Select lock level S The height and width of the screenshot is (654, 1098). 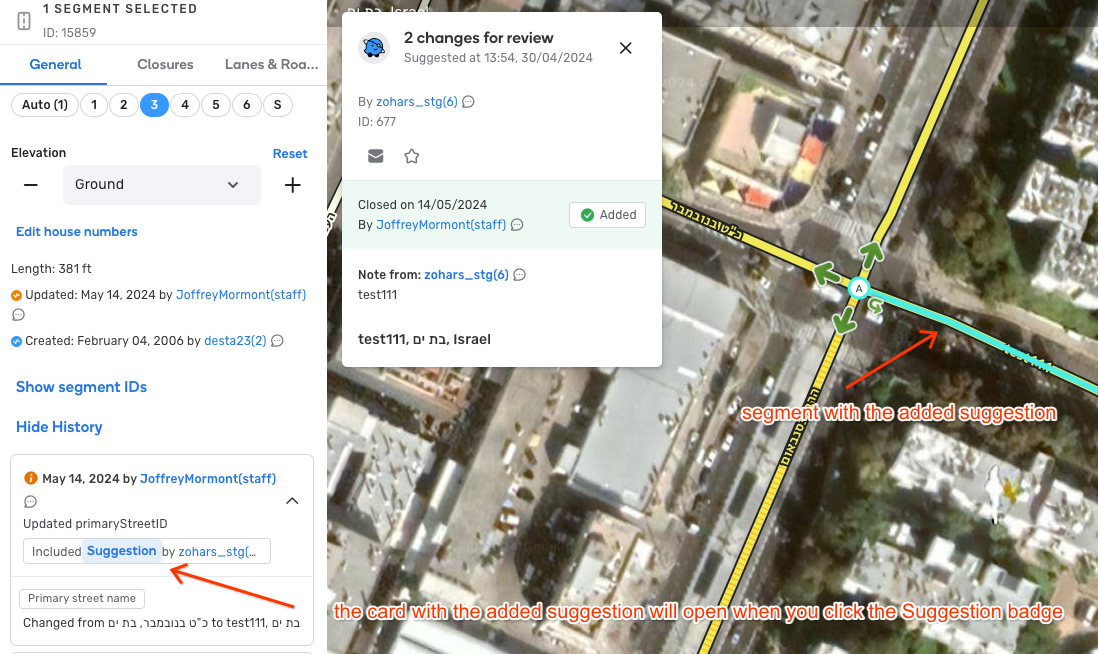[277, 105]
